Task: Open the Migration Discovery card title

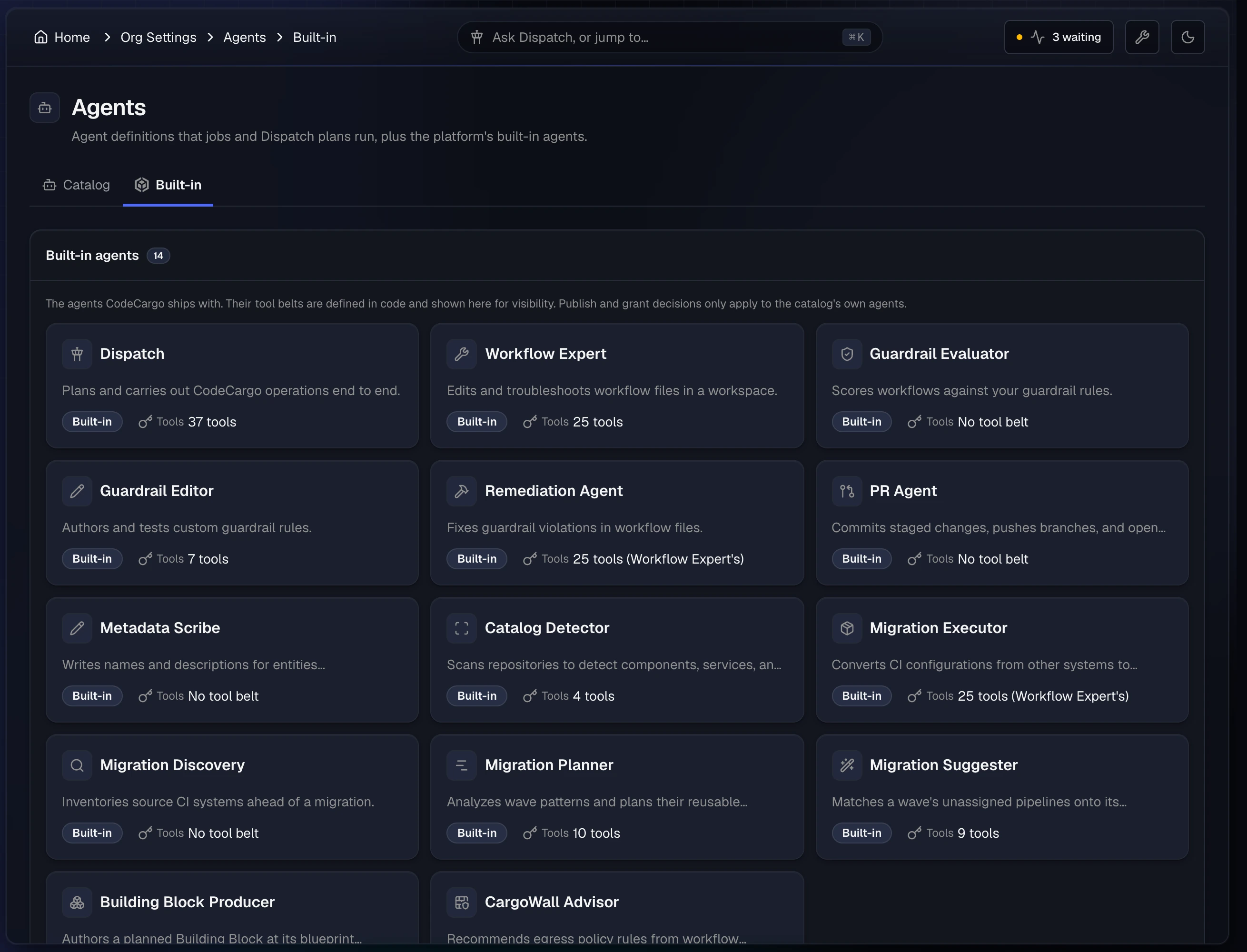Action: coord(172,765)
